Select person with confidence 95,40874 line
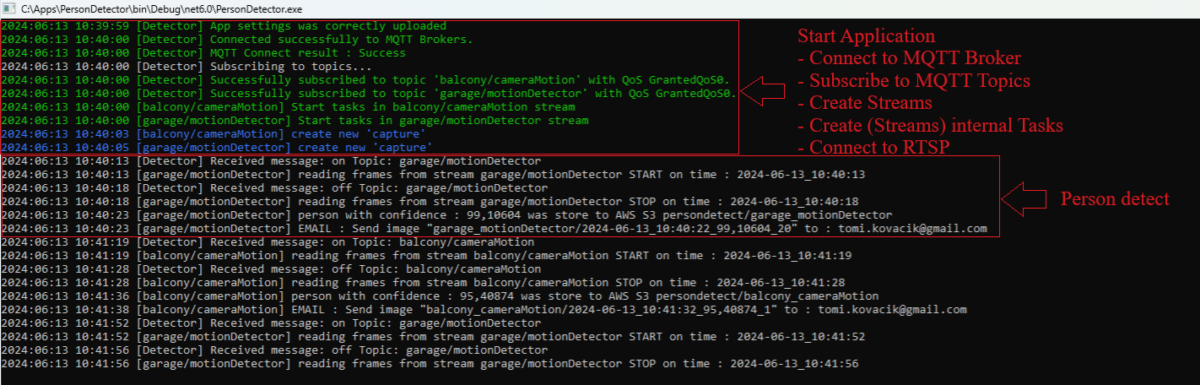1200x385 pixels. point(441,296)
